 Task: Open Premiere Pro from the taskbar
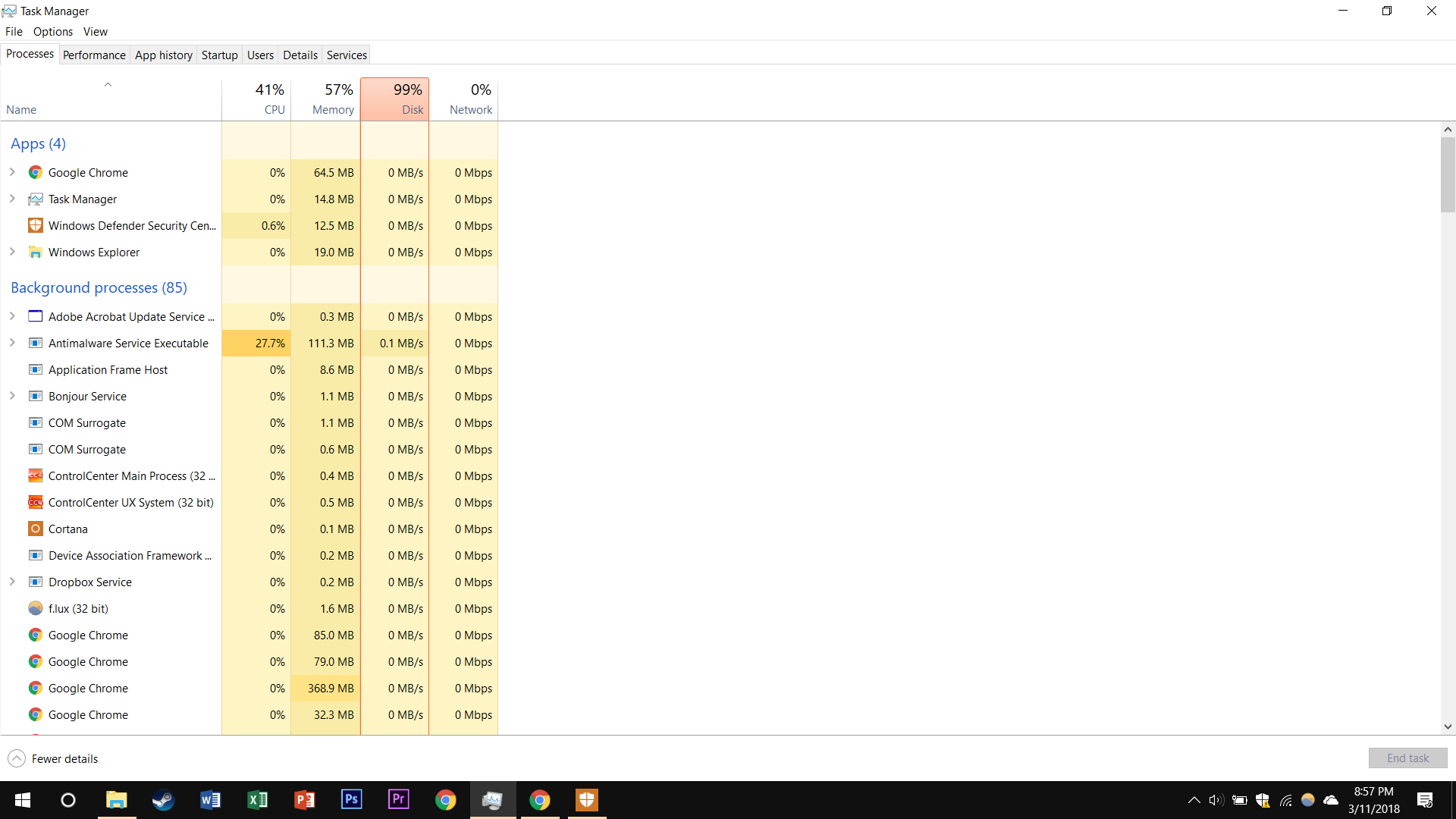[399, 800]
